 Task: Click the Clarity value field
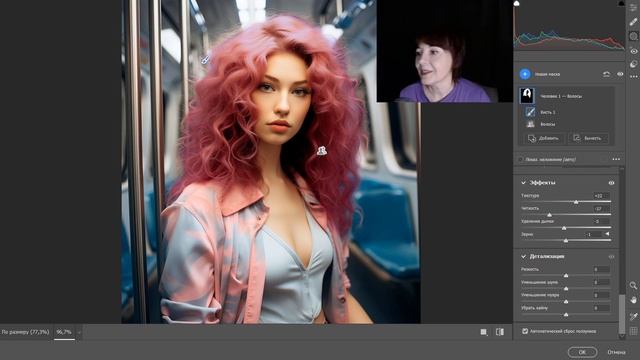(601, 208)
